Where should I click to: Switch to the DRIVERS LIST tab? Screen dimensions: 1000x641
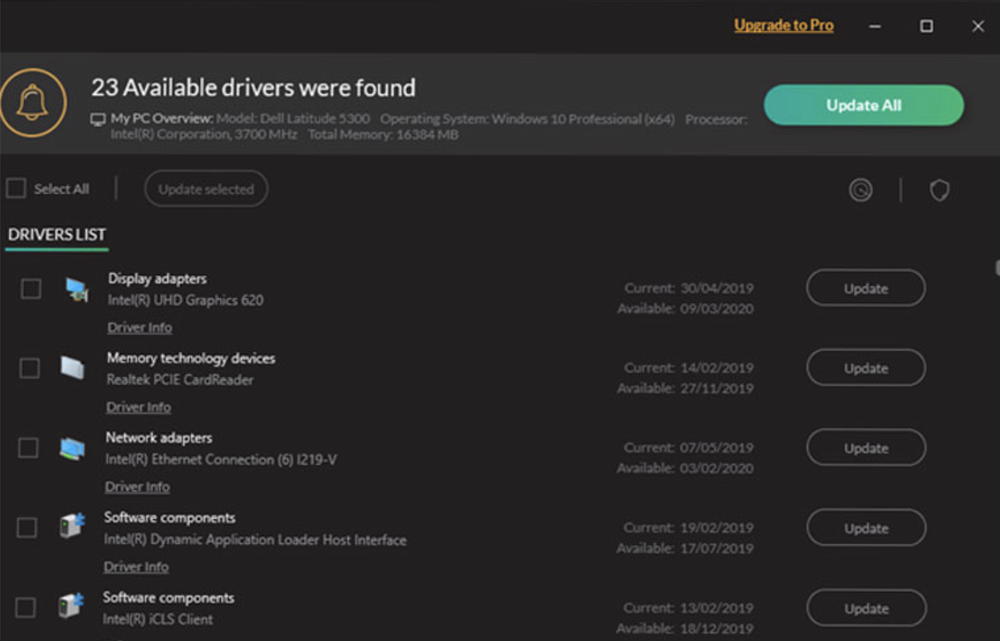[x=56, y=234]
